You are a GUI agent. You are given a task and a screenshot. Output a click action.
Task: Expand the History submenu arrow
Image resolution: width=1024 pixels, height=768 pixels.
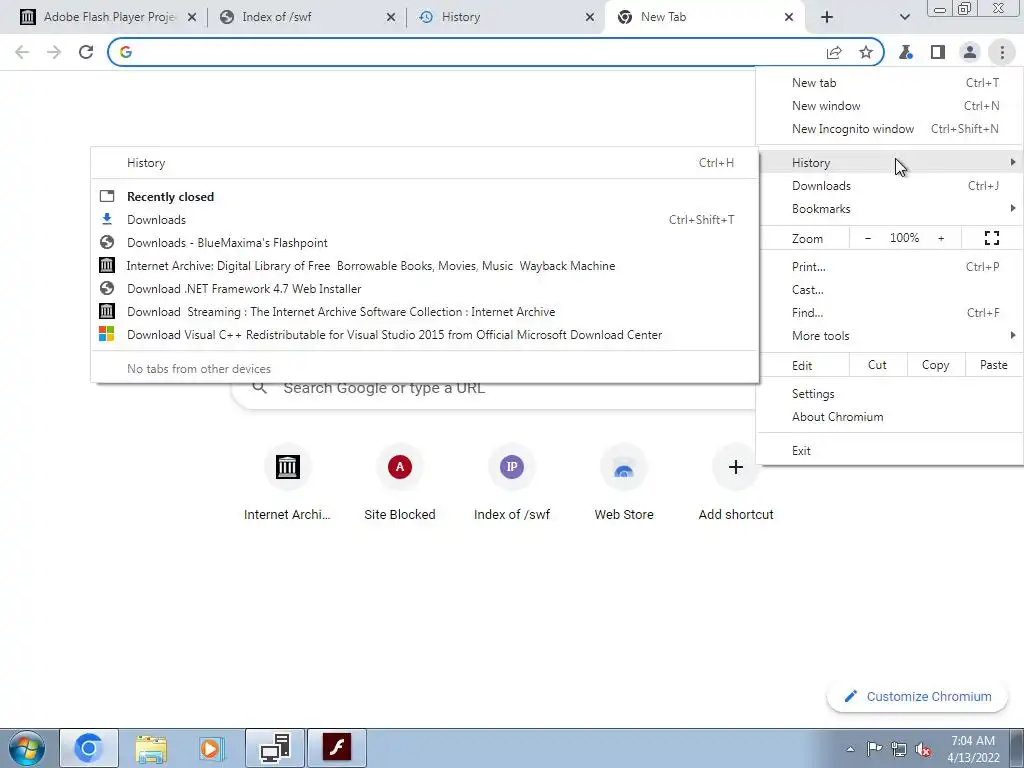coord(1012,163)
